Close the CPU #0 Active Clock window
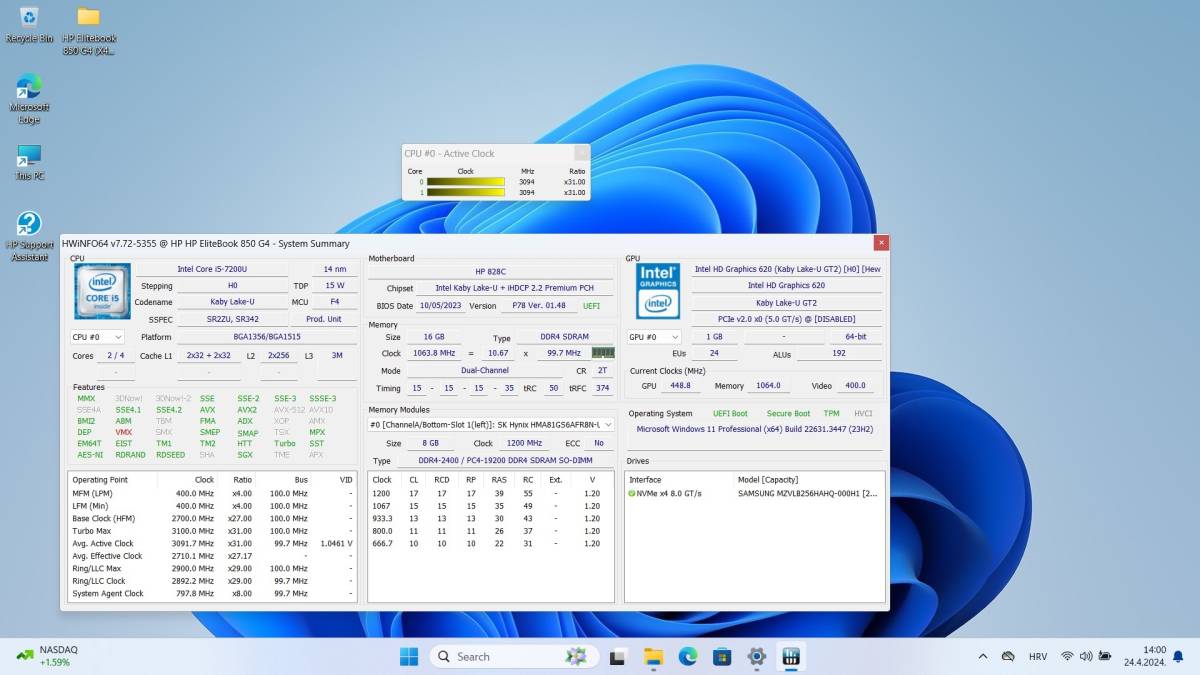 tap(581, 153)
